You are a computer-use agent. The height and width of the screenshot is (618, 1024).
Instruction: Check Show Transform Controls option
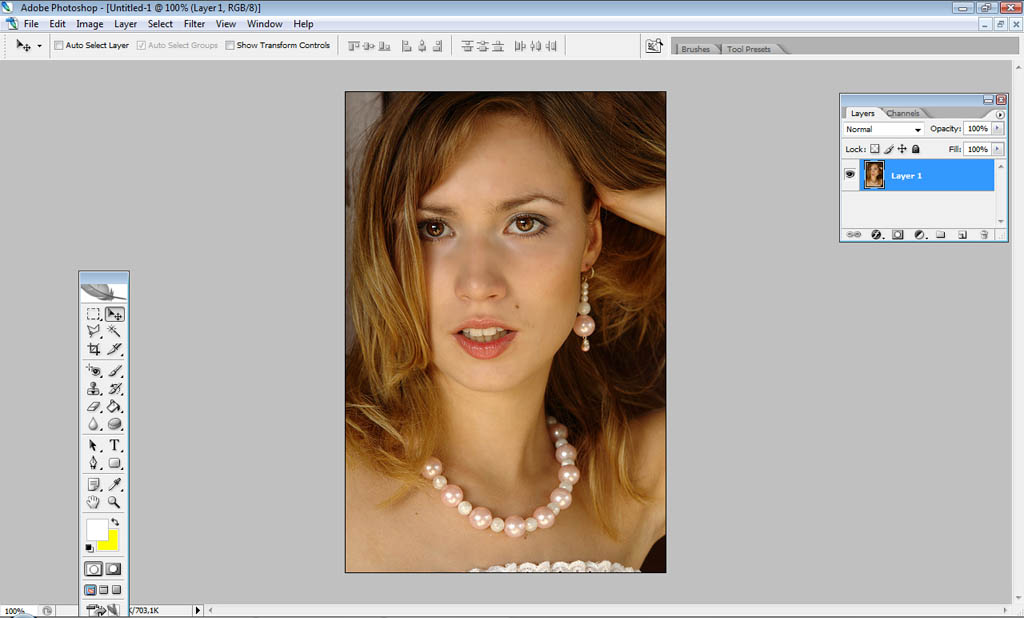pos(230,45)
